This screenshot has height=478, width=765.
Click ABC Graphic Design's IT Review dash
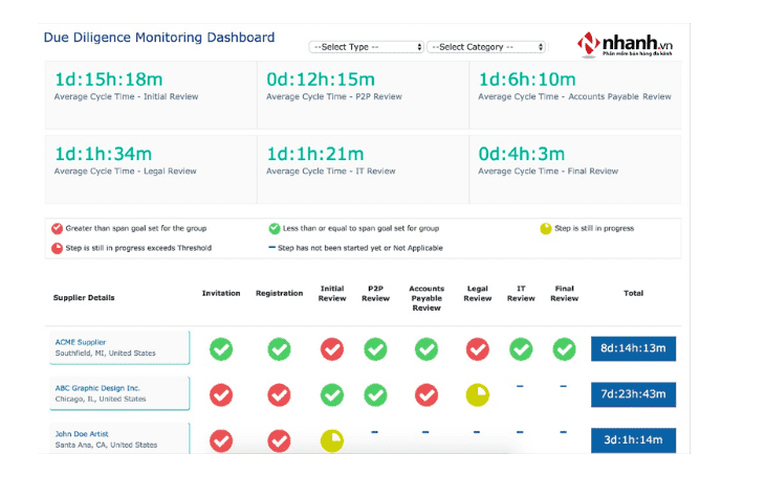point(520,386)
